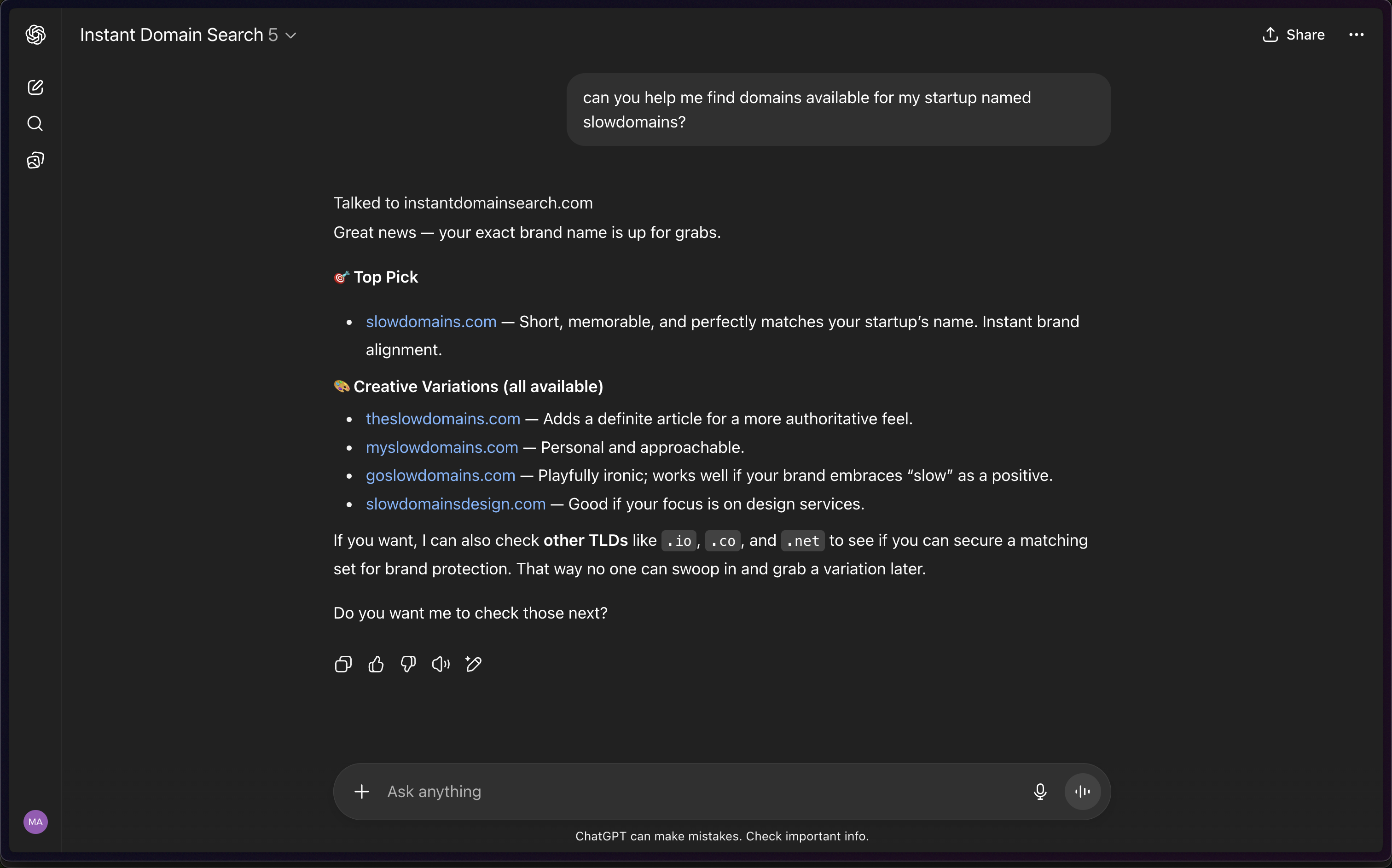Copy the response with copy icon

click(x=343, y=664)
